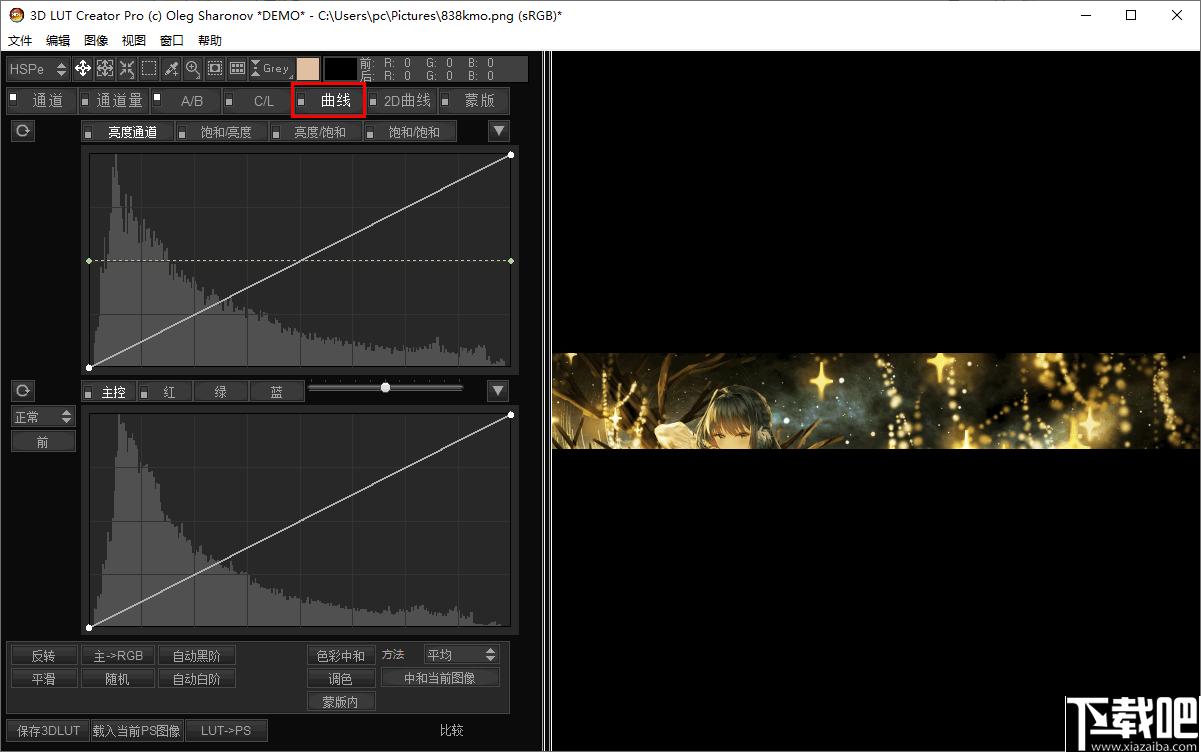
Task: Click the 自动黑阶 button
Action: coord(197,656)
